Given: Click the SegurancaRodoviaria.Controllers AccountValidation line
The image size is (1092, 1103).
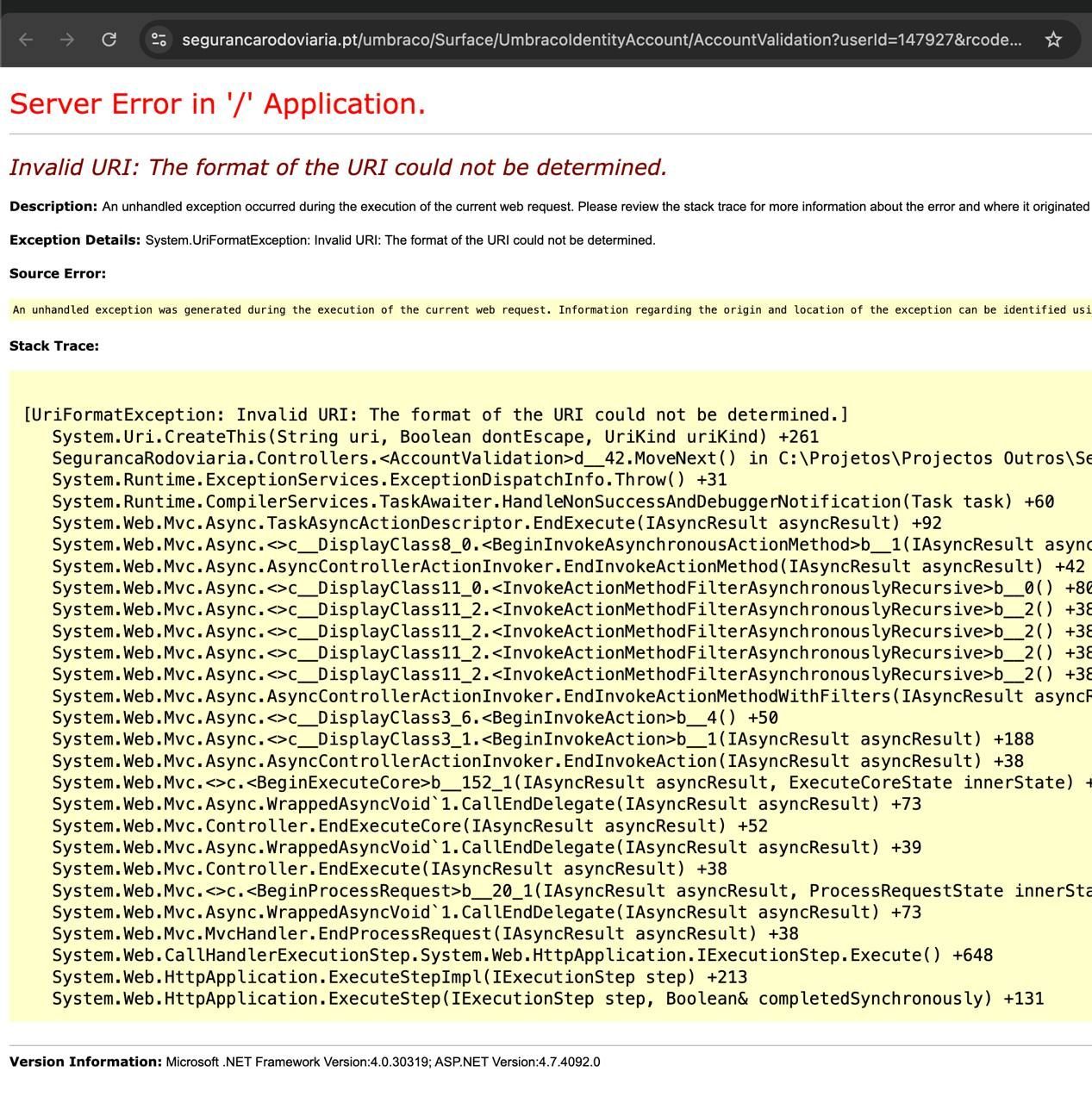Looking at the screenshot, I should click(x=571, y=458).
